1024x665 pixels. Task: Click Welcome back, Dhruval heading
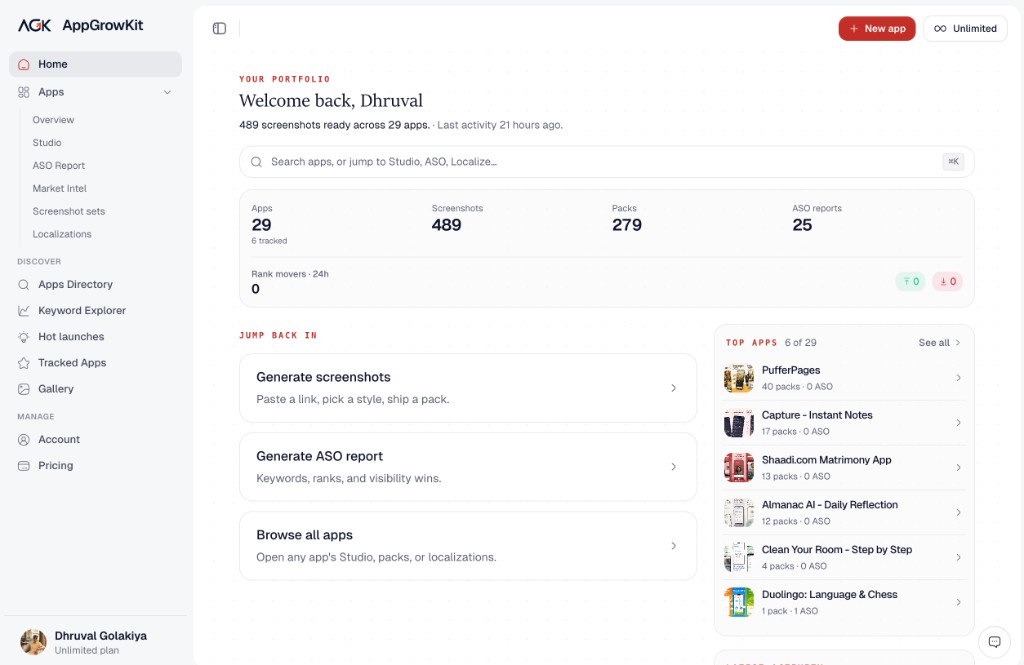tap(331, 101)
